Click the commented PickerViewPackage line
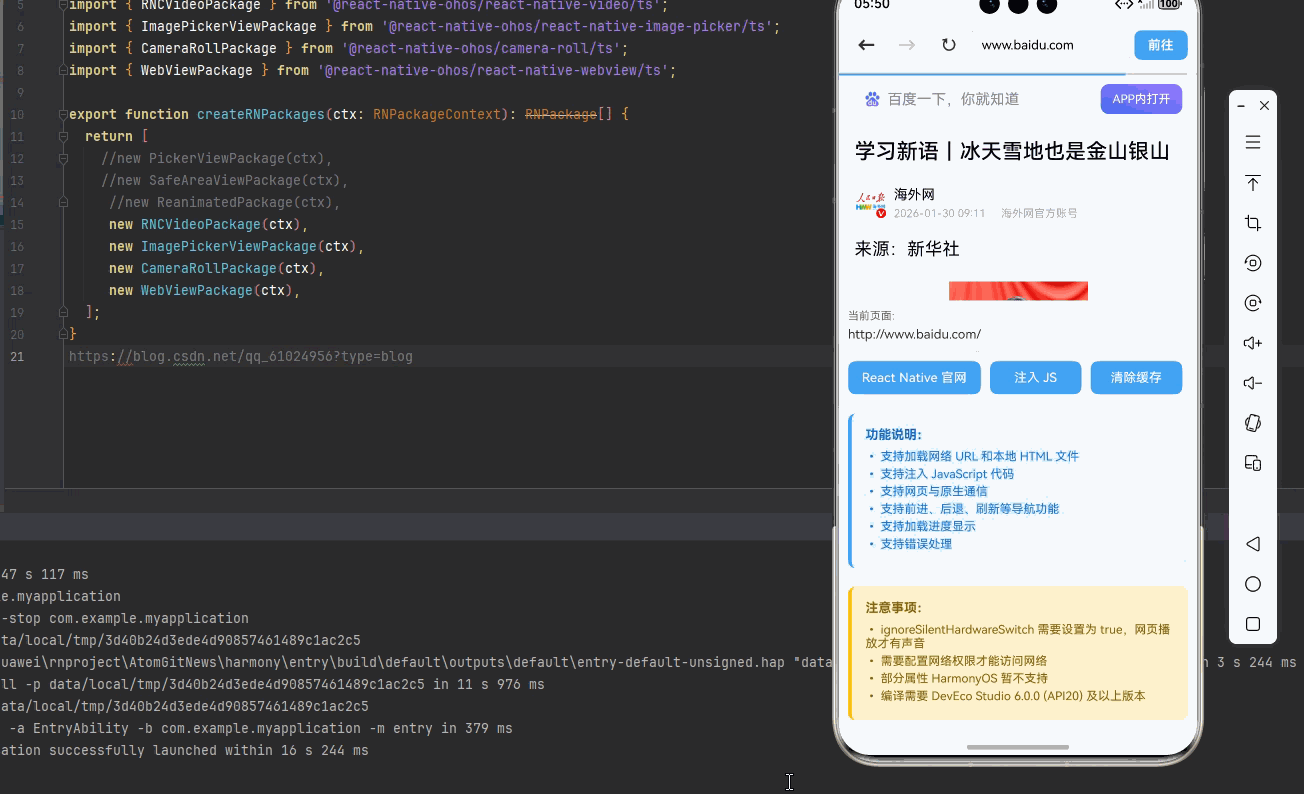Screen dimensions: 1304x794 (x=216, y=158)
